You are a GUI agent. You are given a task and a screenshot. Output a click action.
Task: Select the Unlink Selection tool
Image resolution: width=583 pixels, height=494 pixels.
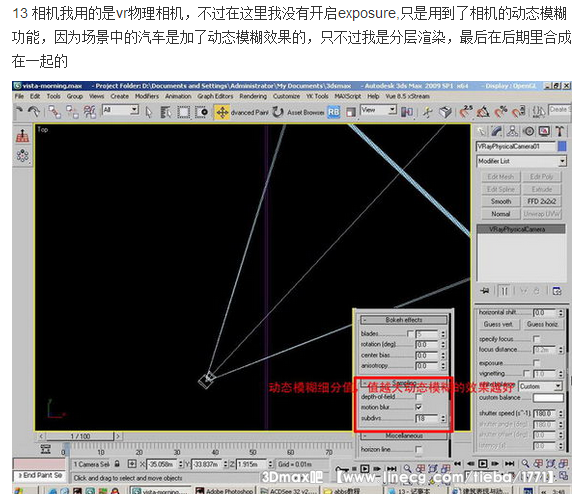click(72, 112)
